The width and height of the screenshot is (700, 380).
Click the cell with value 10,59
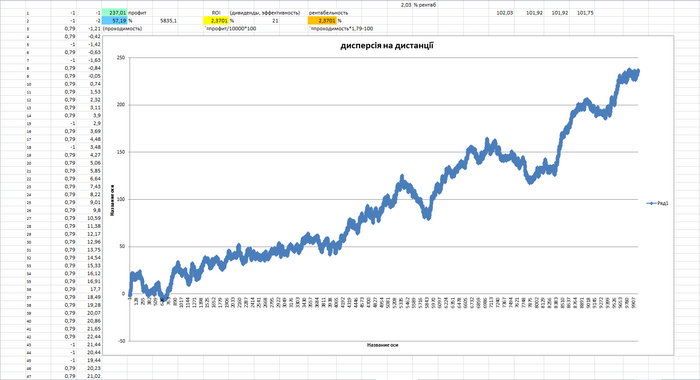click(x=89, y=218)
